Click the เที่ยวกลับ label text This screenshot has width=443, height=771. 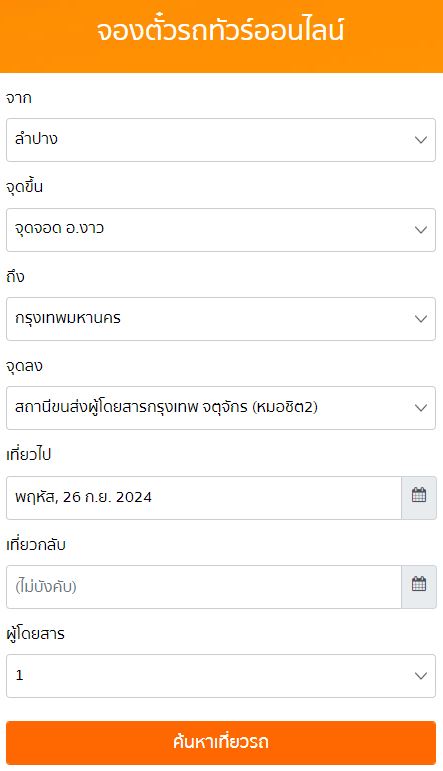(x=36, y=545)
